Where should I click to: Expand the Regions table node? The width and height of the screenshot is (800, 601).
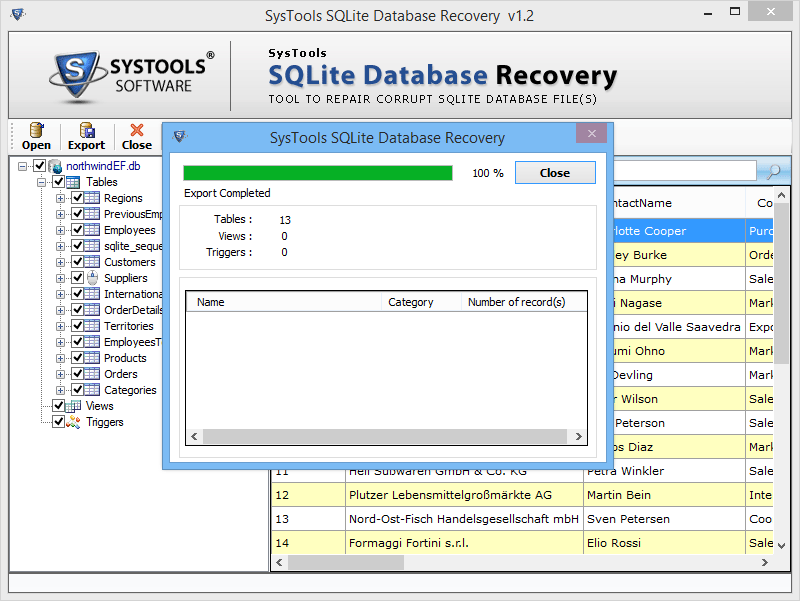tap(60, 198)
